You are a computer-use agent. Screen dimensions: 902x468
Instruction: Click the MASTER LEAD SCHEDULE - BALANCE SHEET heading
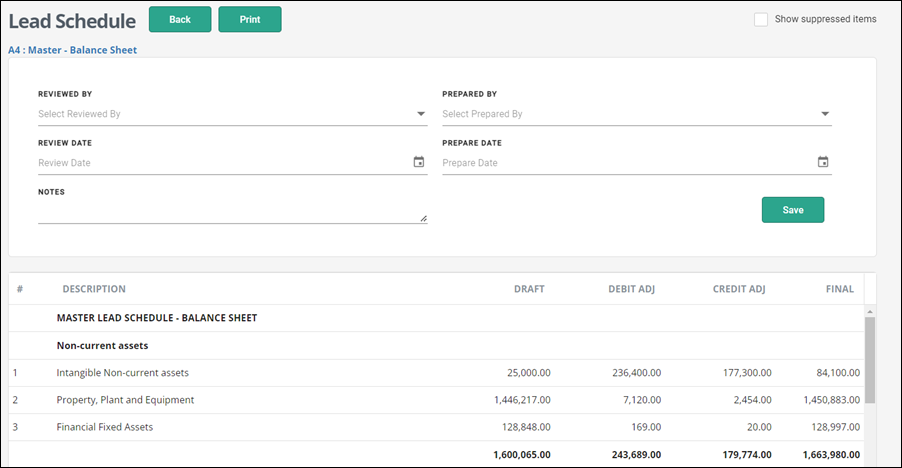pos(157,318)
